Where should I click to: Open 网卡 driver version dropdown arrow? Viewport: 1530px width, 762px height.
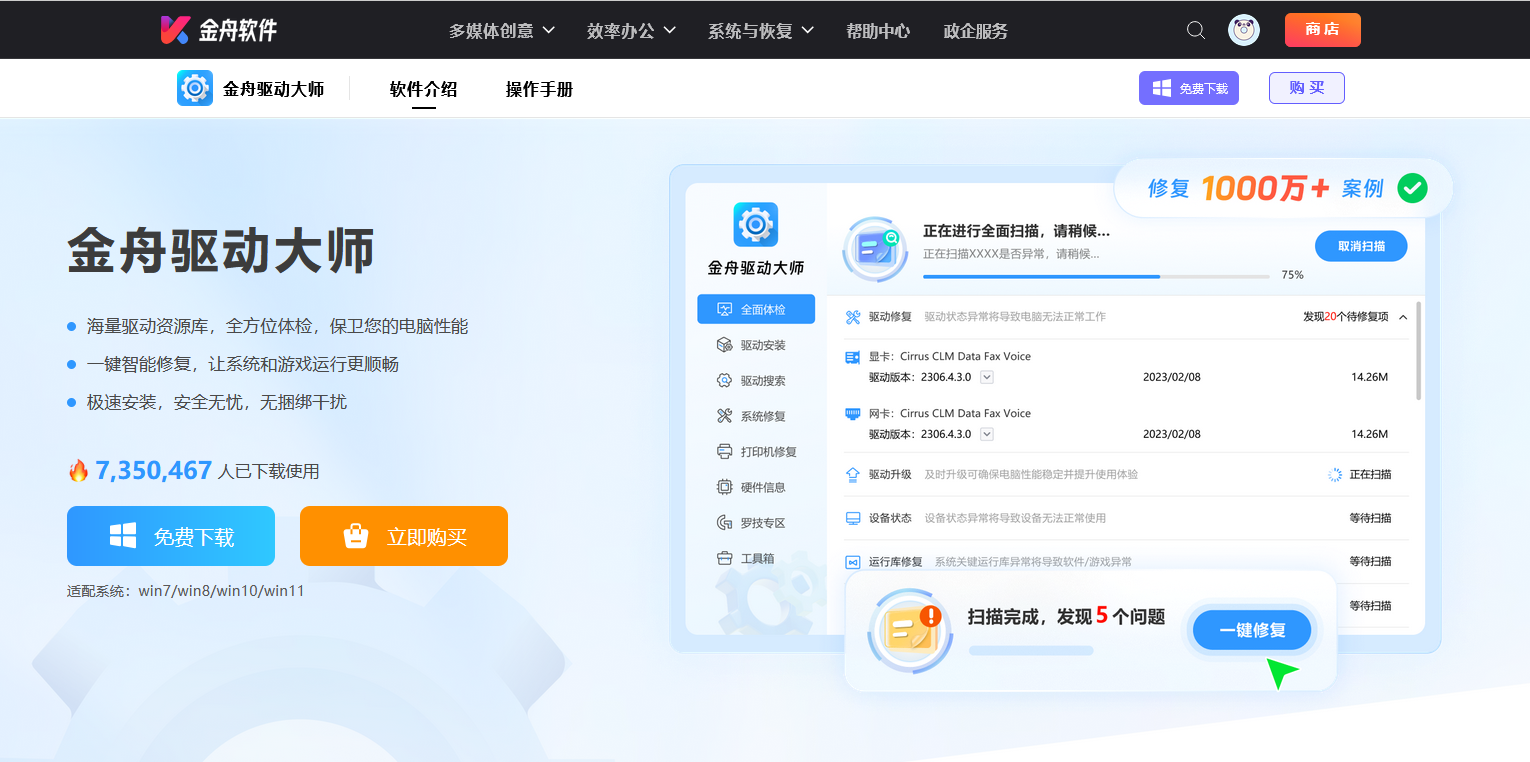point(987,434)
